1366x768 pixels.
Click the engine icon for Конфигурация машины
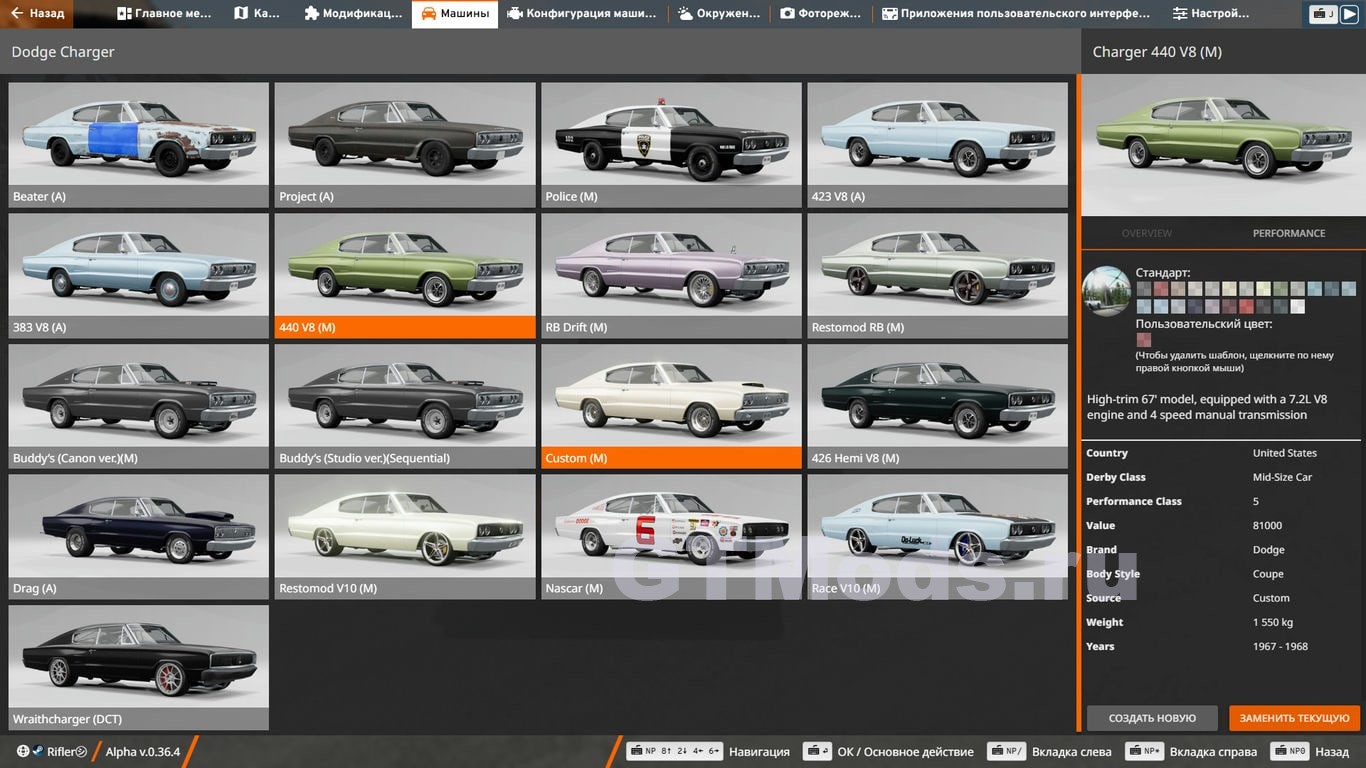(x=514, y=14)
